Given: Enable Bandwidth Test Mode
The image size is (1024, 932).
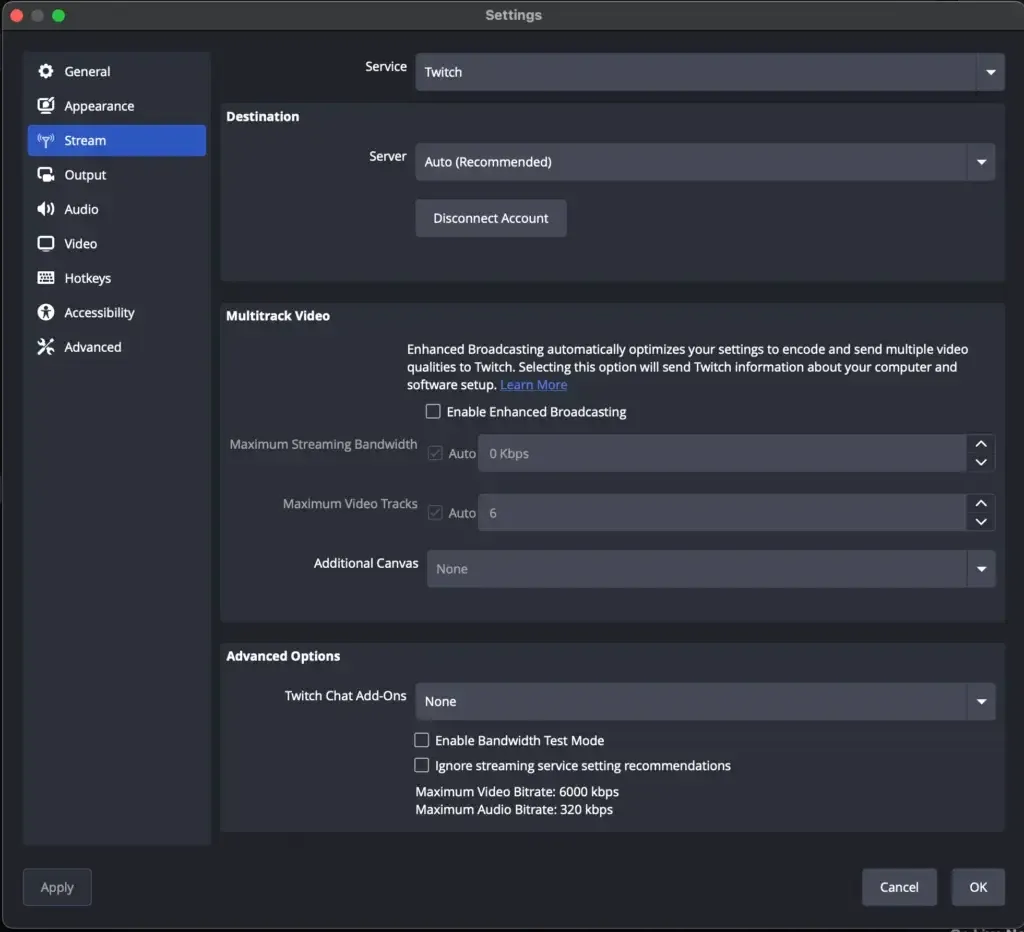Looking at the screenshot, I should point(422,740).
